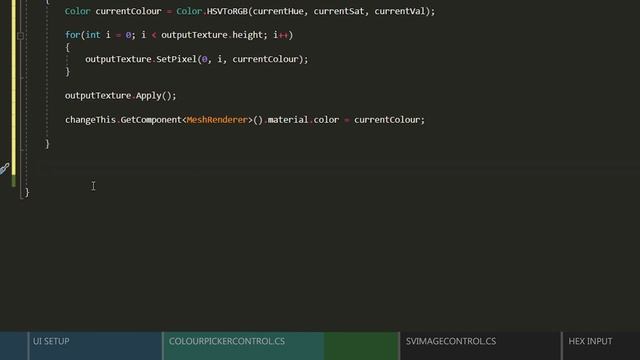Click the outputTexture.Apply() call
The image size is (640, 360).
(120, 96)
